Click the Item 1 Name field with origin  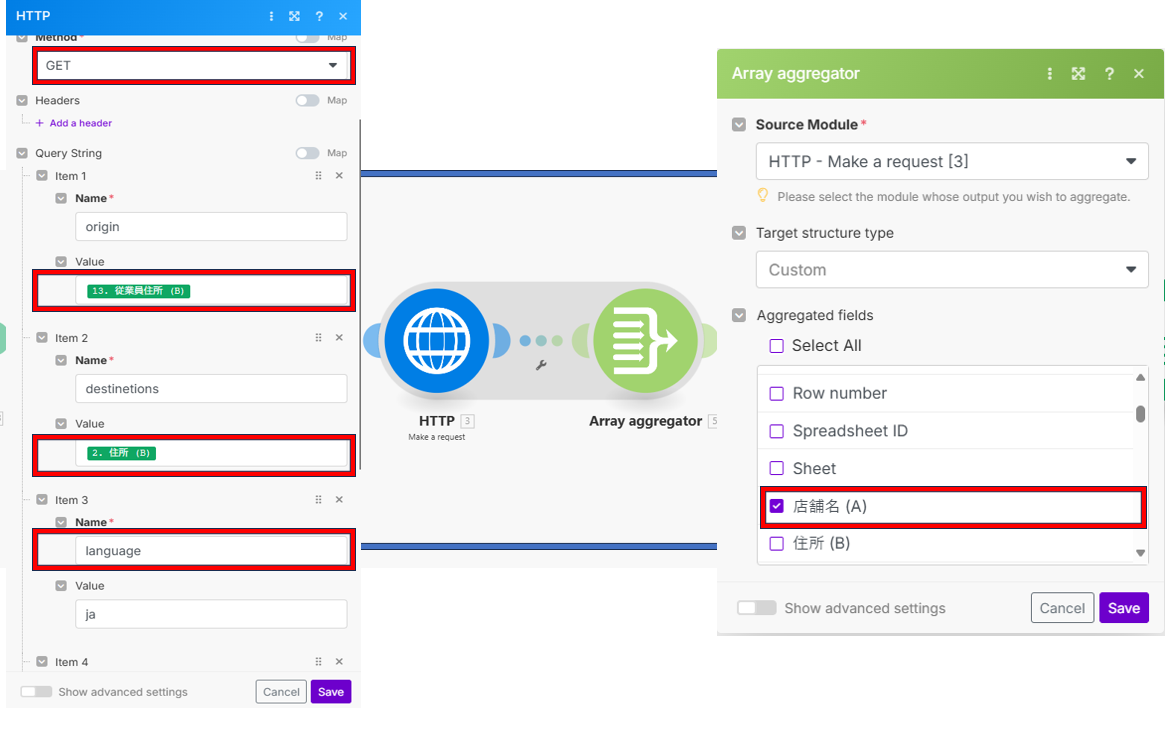click(x=211, y=227)
